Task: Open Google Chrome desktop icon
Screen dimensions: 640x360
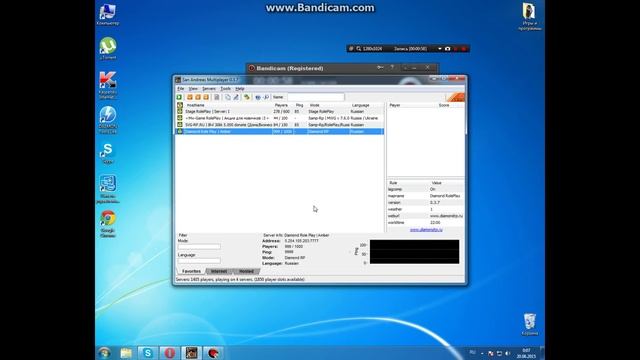Action: coord(108,224)
